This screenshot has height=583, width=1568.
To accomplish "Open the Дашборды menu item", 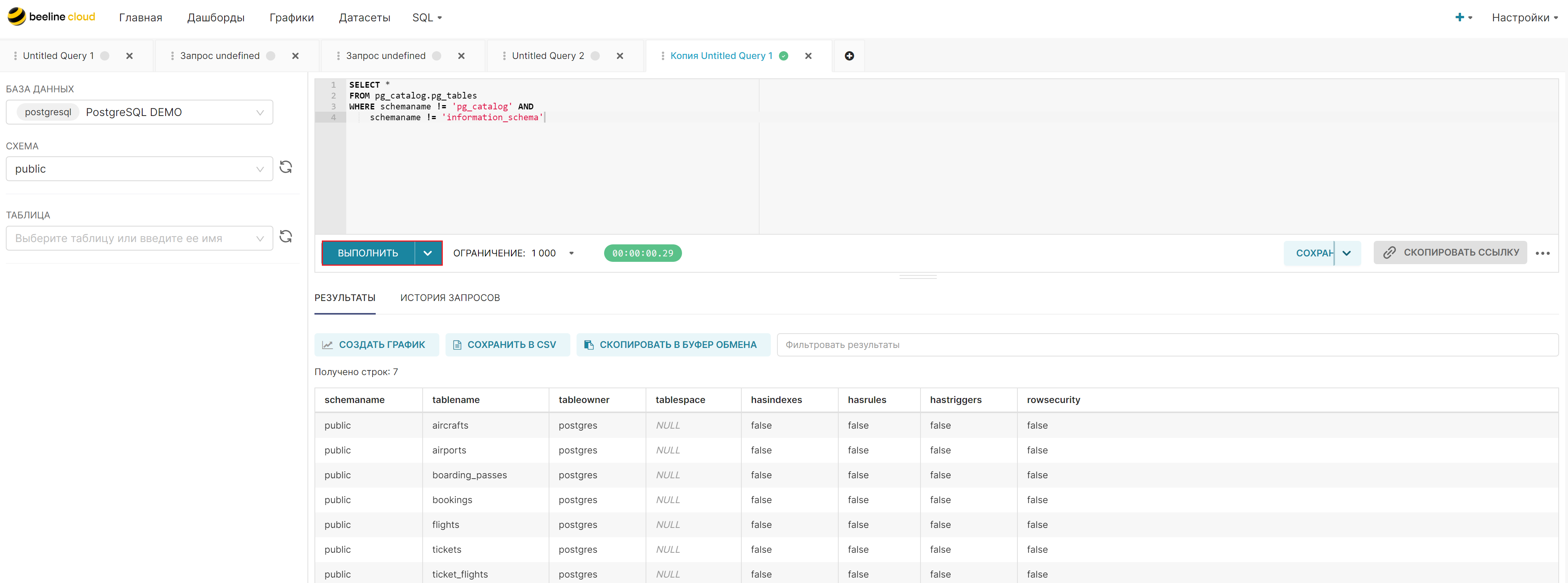I will pos(216,18).
